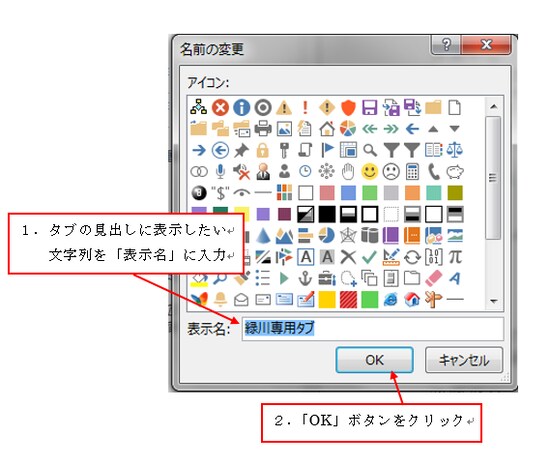Pick the muted speaker icon
Image resolution: width=550 pixels, height=465 pixels.
(242, 171)
